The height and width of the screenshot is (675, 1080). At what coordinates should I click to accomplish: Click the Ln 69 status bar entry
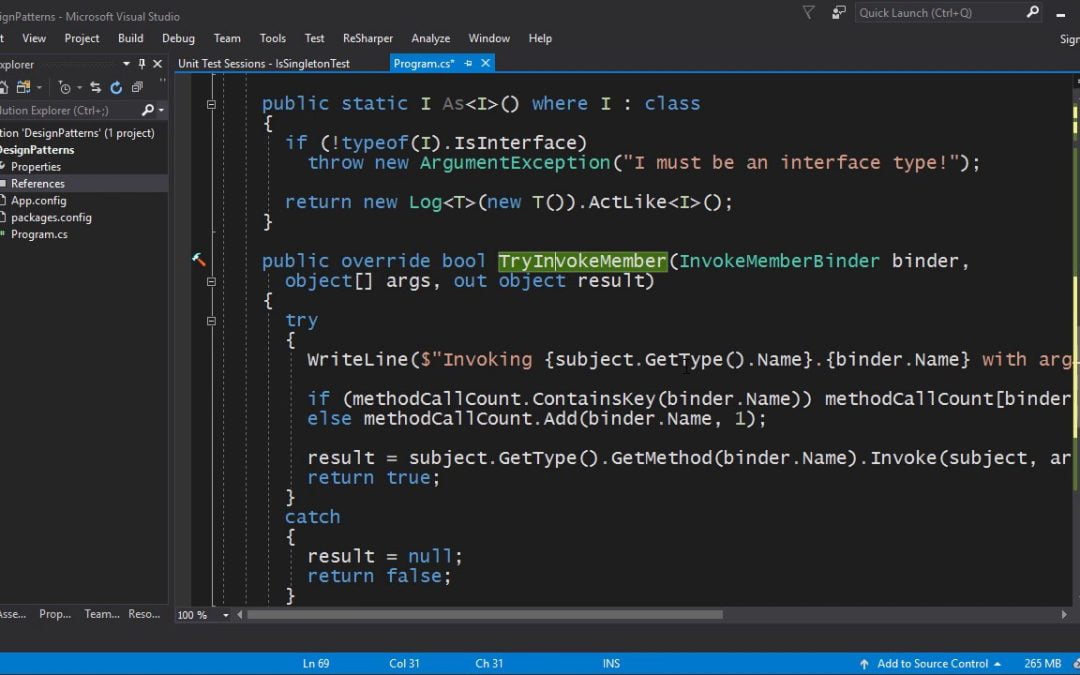316,663
